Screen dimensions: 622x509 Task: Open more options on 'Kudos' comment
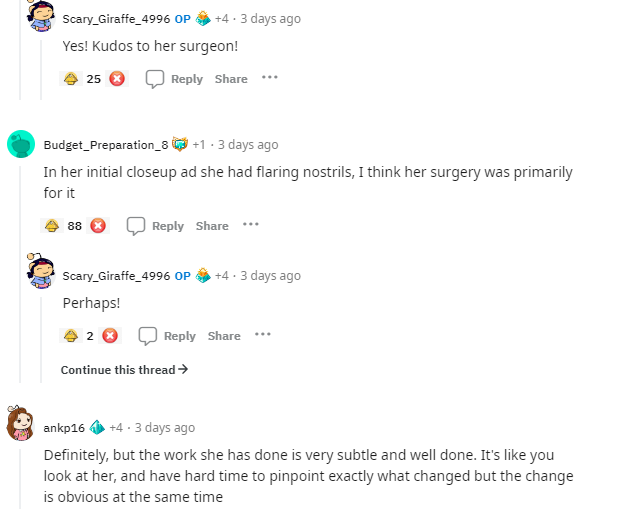pyautogui.click(x=269, y=78)
